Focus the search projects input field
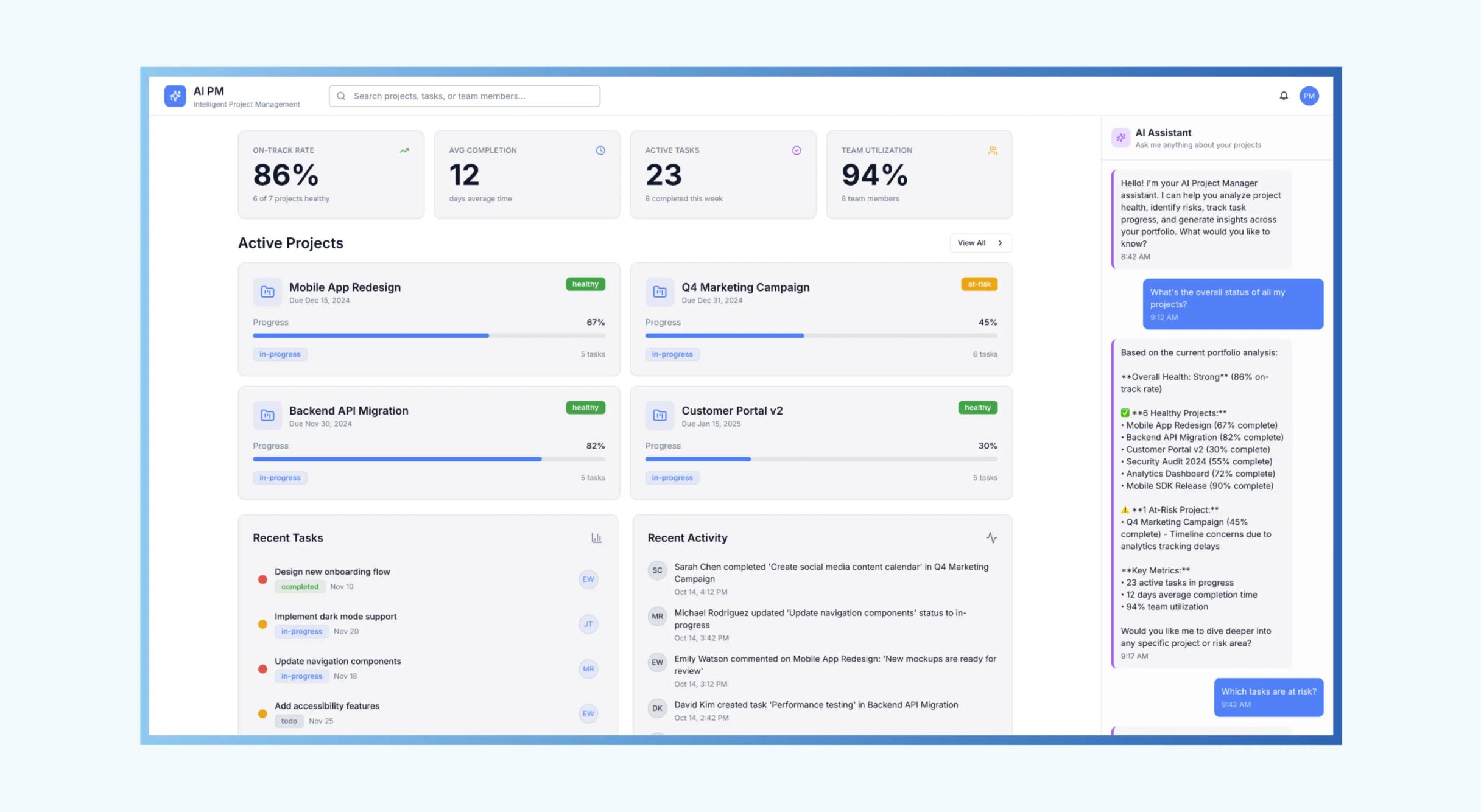The width and height of the screenshot is (1481, 812). (464, 96)
